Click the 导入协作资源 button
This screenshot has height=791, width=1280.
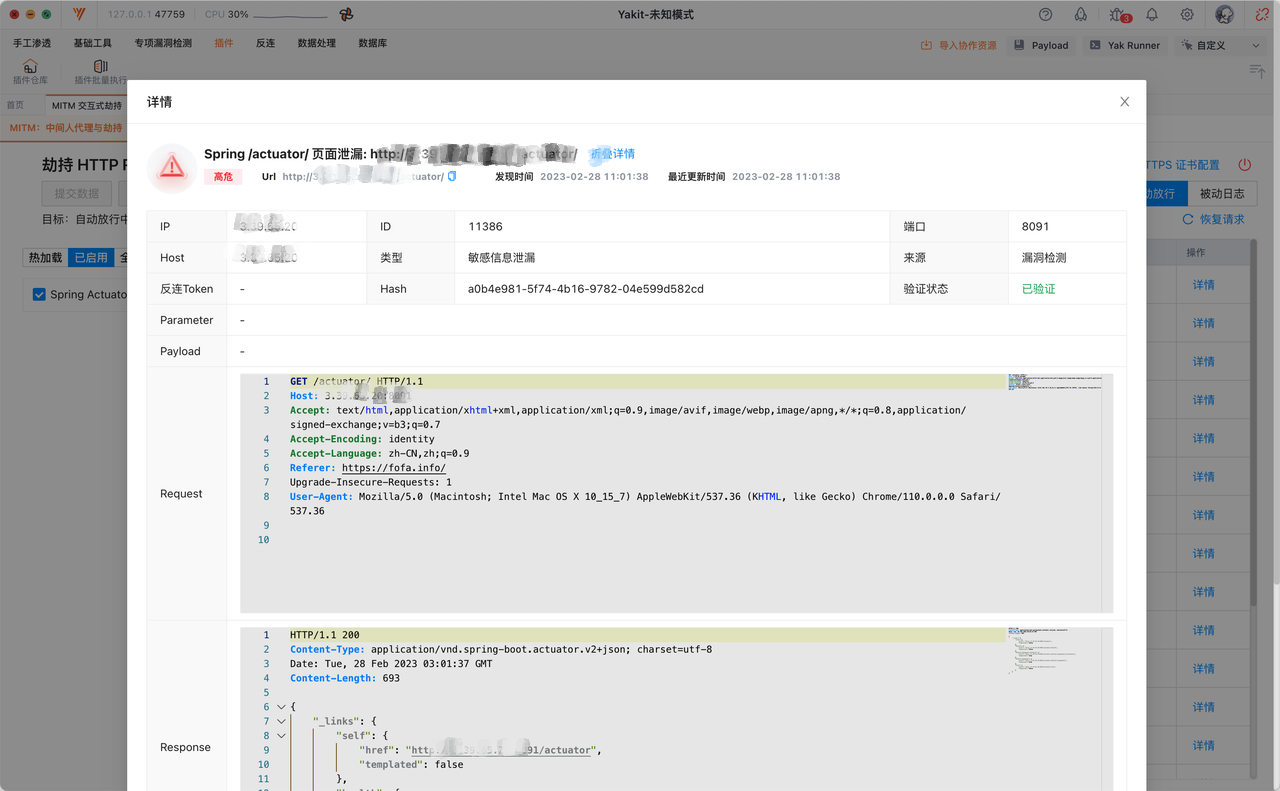(959, 45)
